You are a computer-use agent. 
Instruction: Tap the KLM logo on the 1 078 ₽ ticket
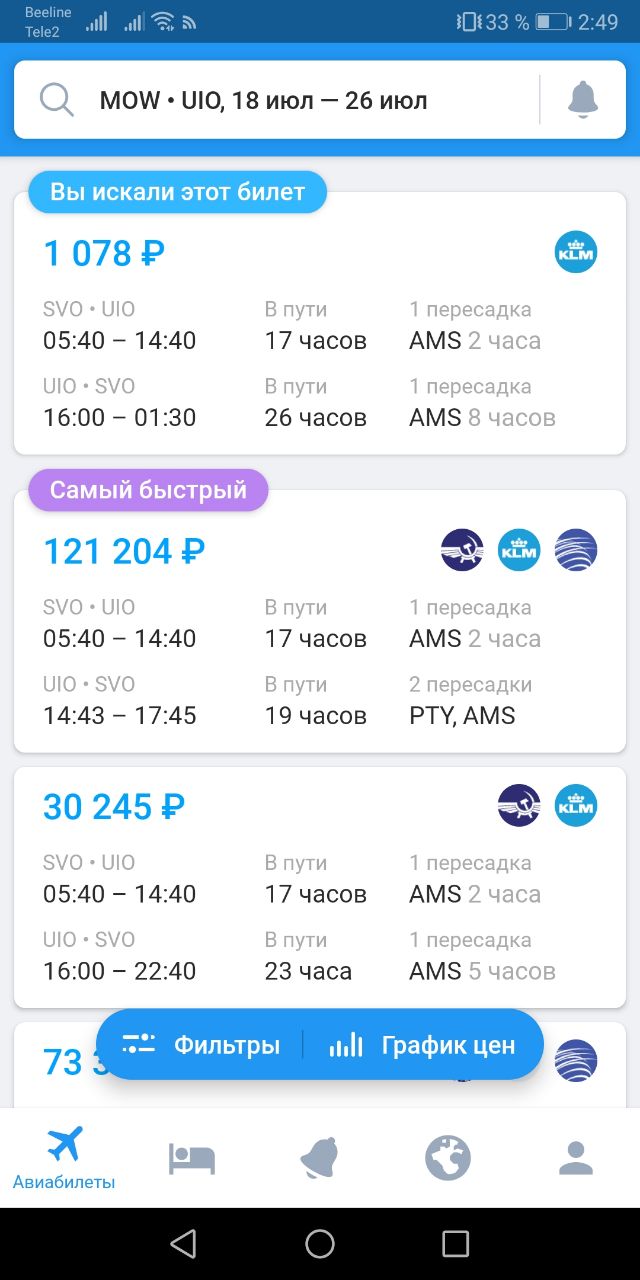point(576,252)
